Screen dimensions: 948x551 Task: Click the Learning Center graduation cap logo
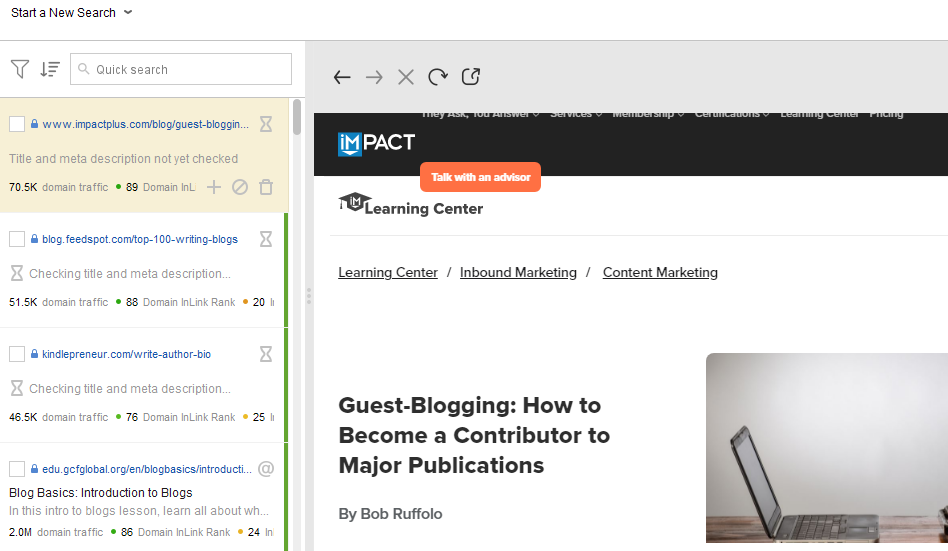click(411, 204)
